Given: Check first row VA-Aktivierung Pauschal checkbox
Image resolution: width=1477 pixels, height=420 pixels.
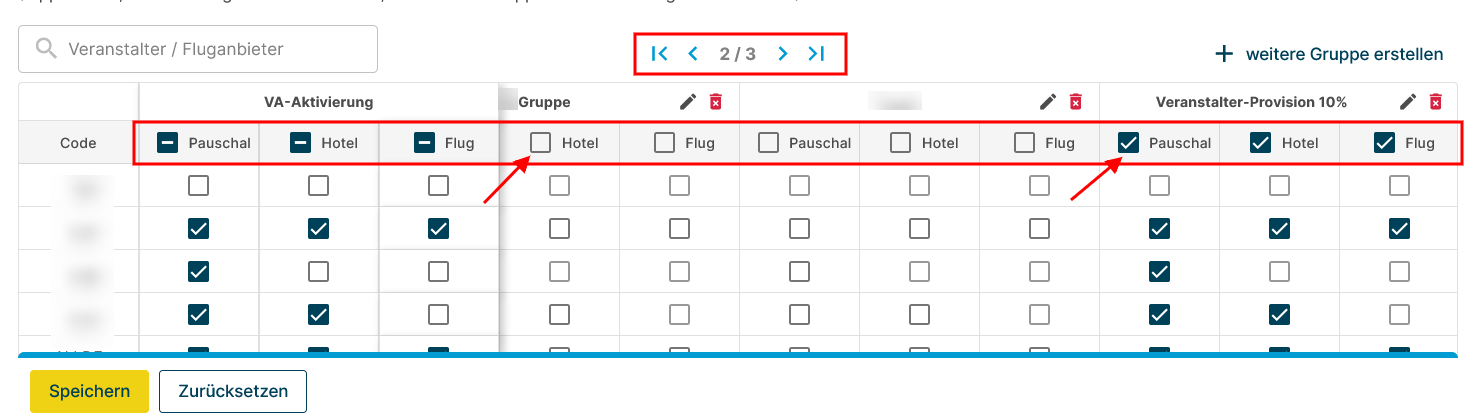Looking at the screenshot, I should (199, 185).
